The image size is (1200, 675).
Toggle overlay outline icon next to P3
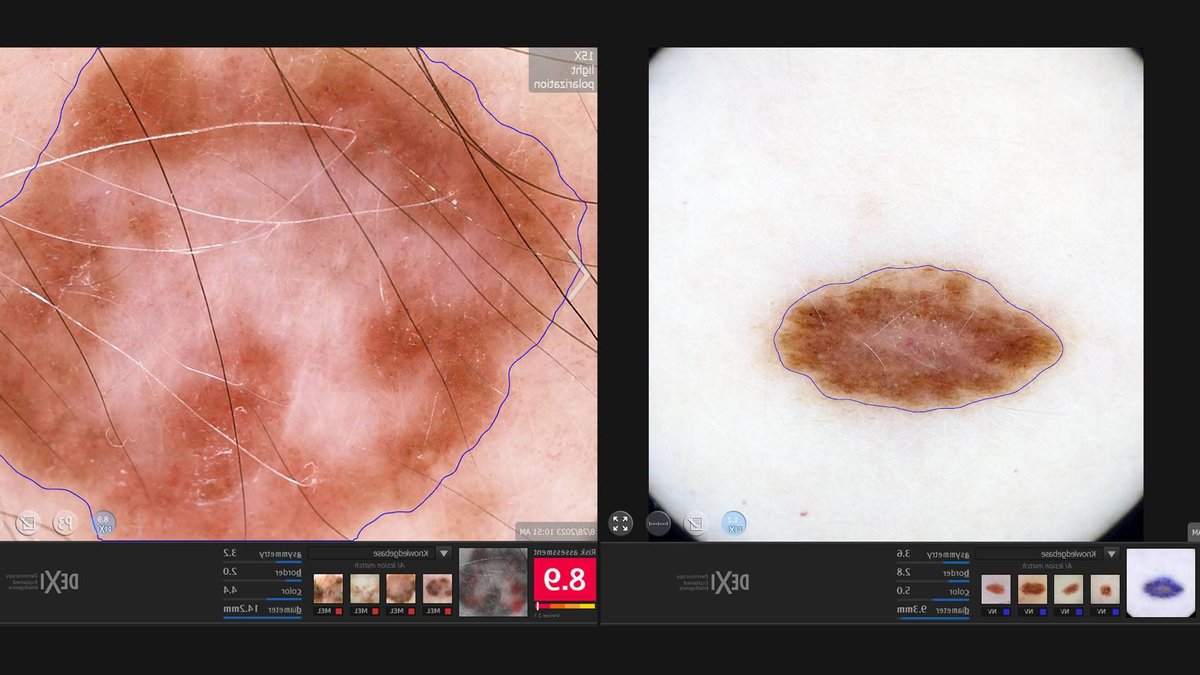[28, 521]
